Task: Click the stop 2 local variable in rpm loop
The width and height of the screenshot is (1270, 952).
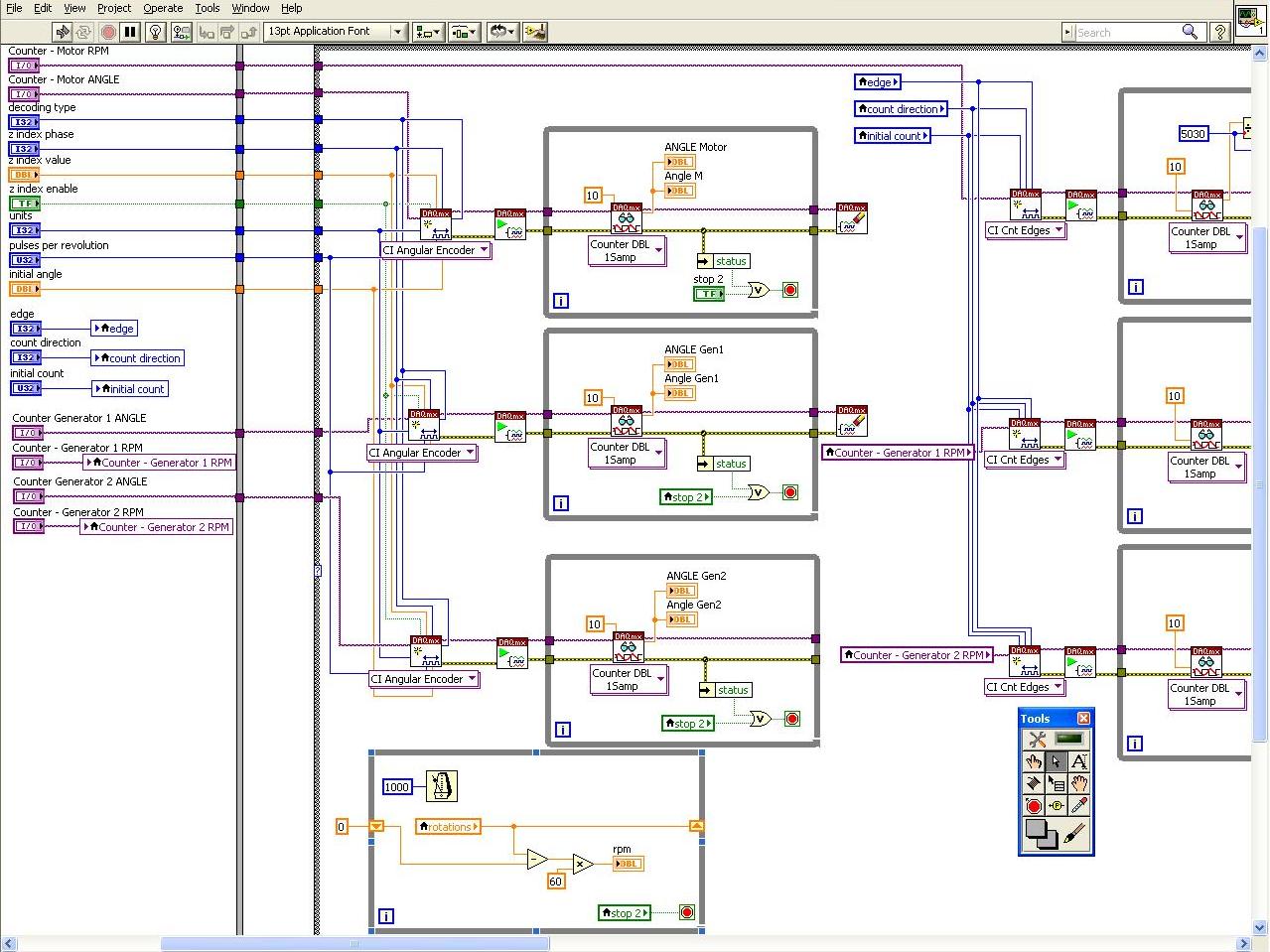Action: pos(625,912)
